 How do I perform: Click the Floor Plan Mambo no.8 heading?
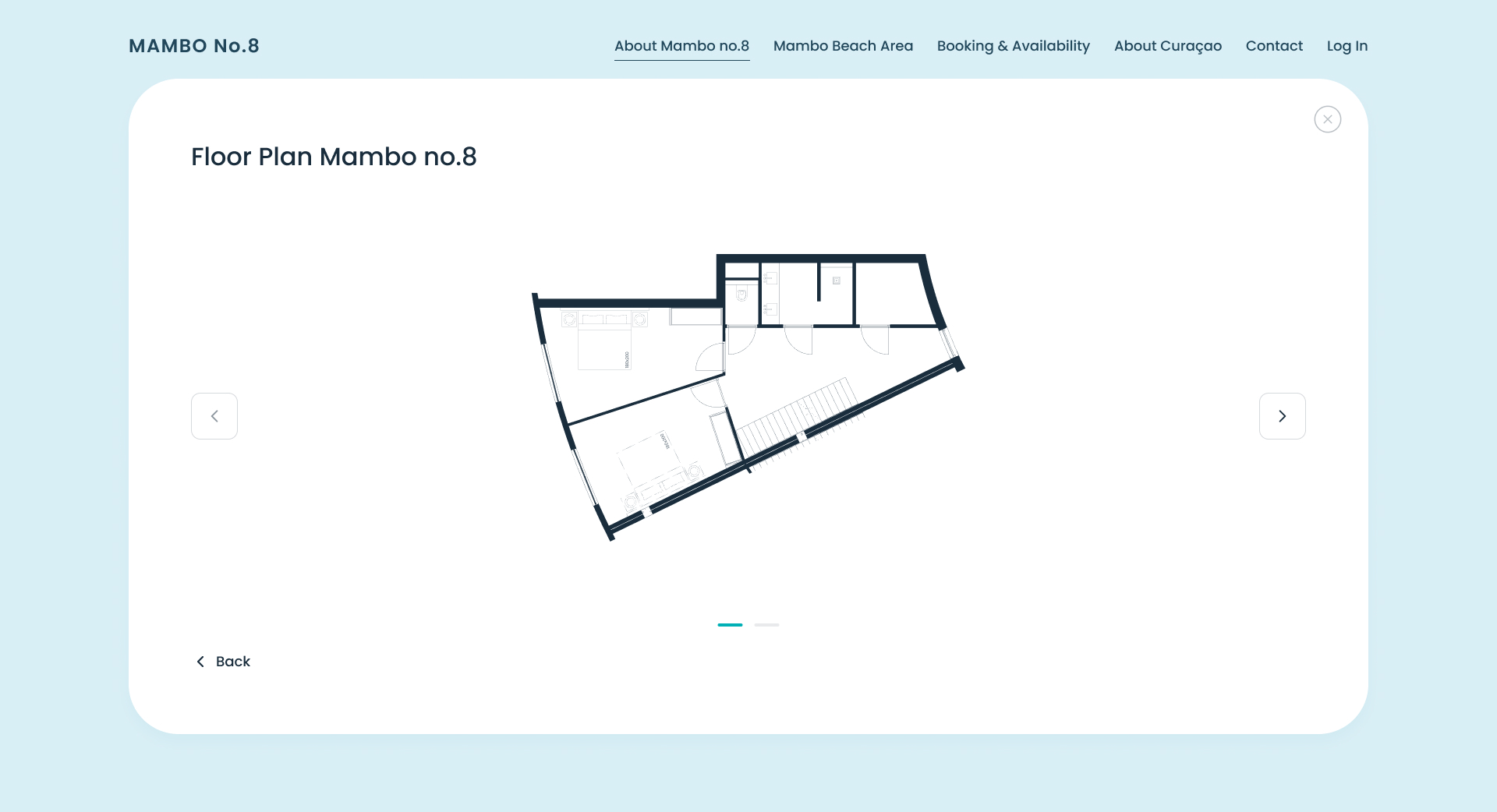[334, 157]
